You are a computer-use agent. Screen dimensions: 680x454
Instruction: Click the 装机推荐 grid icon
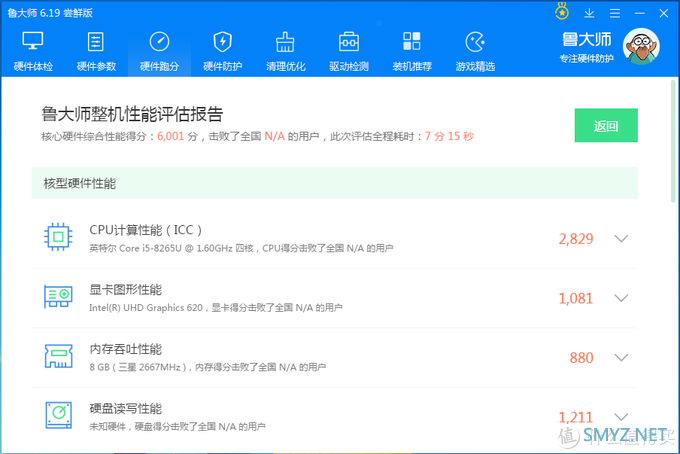[x=412, y=41]
